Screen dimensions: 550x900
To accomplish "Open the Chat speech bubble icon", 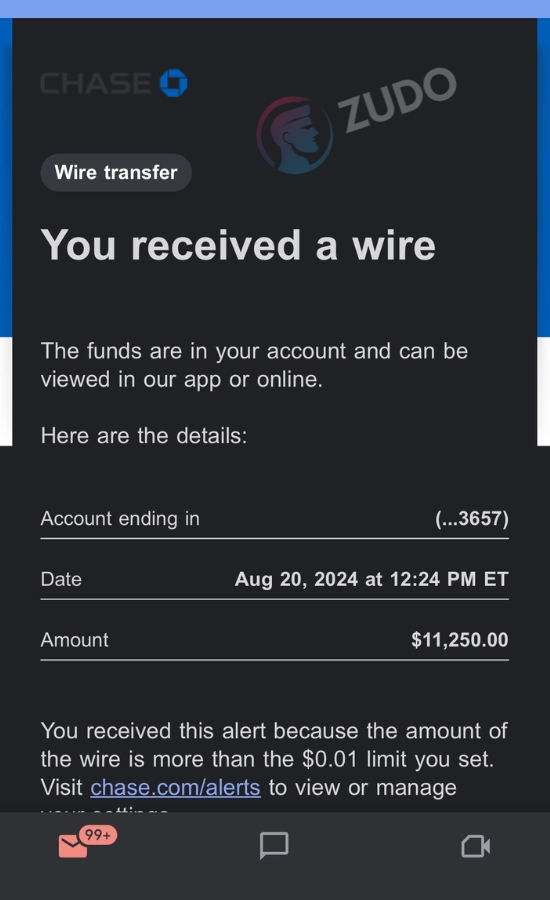I will (x=274, y=845).
